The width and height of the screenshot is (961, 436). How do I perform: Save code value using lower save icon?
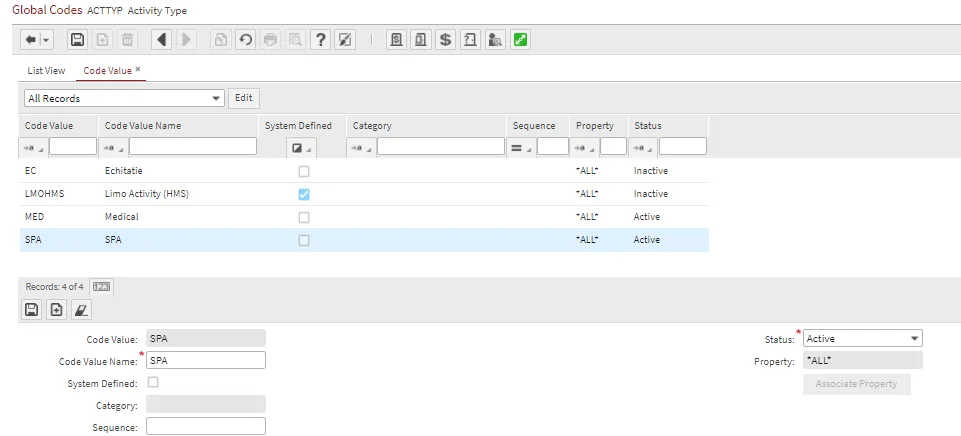pyautogui.click(x=32, y=310)
